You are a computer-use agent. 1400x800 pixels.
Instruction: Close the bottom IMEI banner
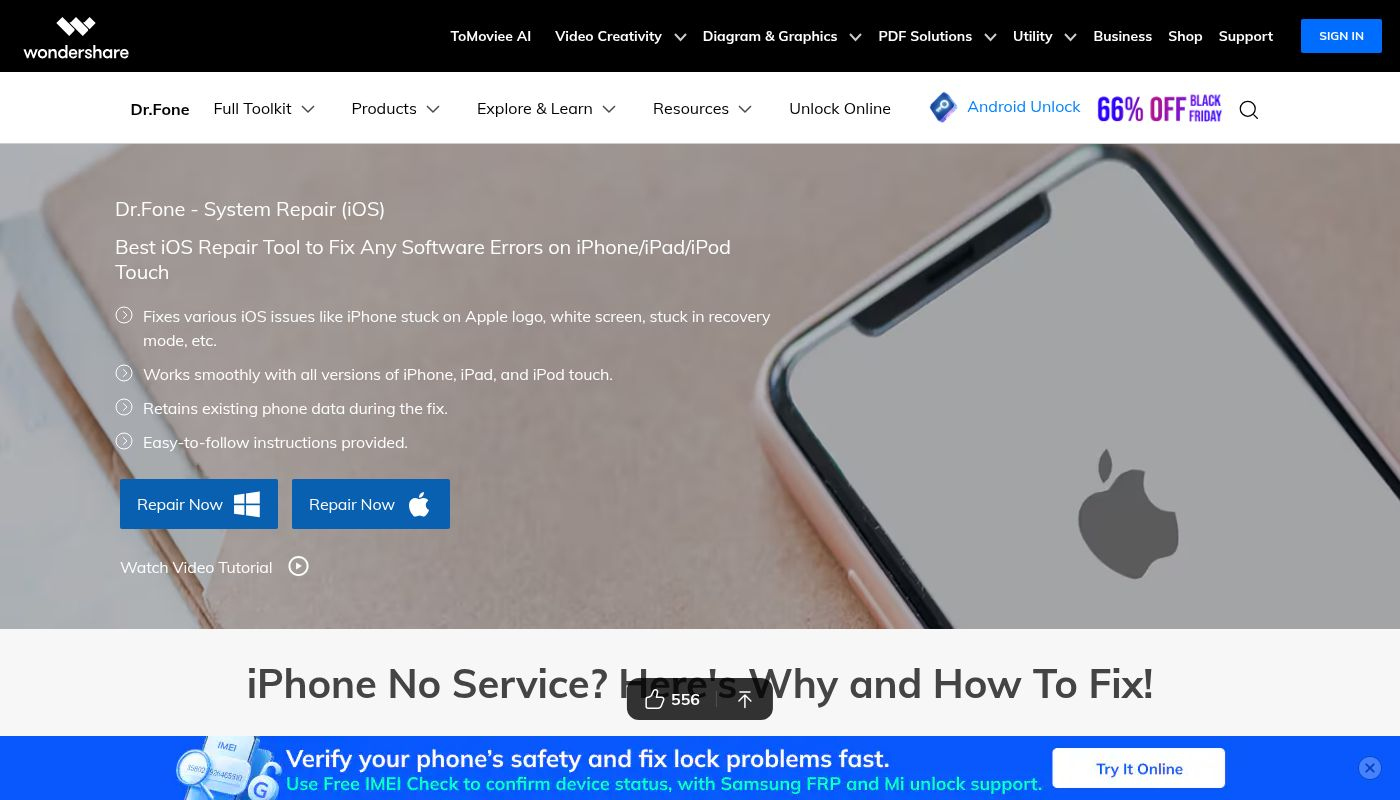click(x=1370, y=768)
